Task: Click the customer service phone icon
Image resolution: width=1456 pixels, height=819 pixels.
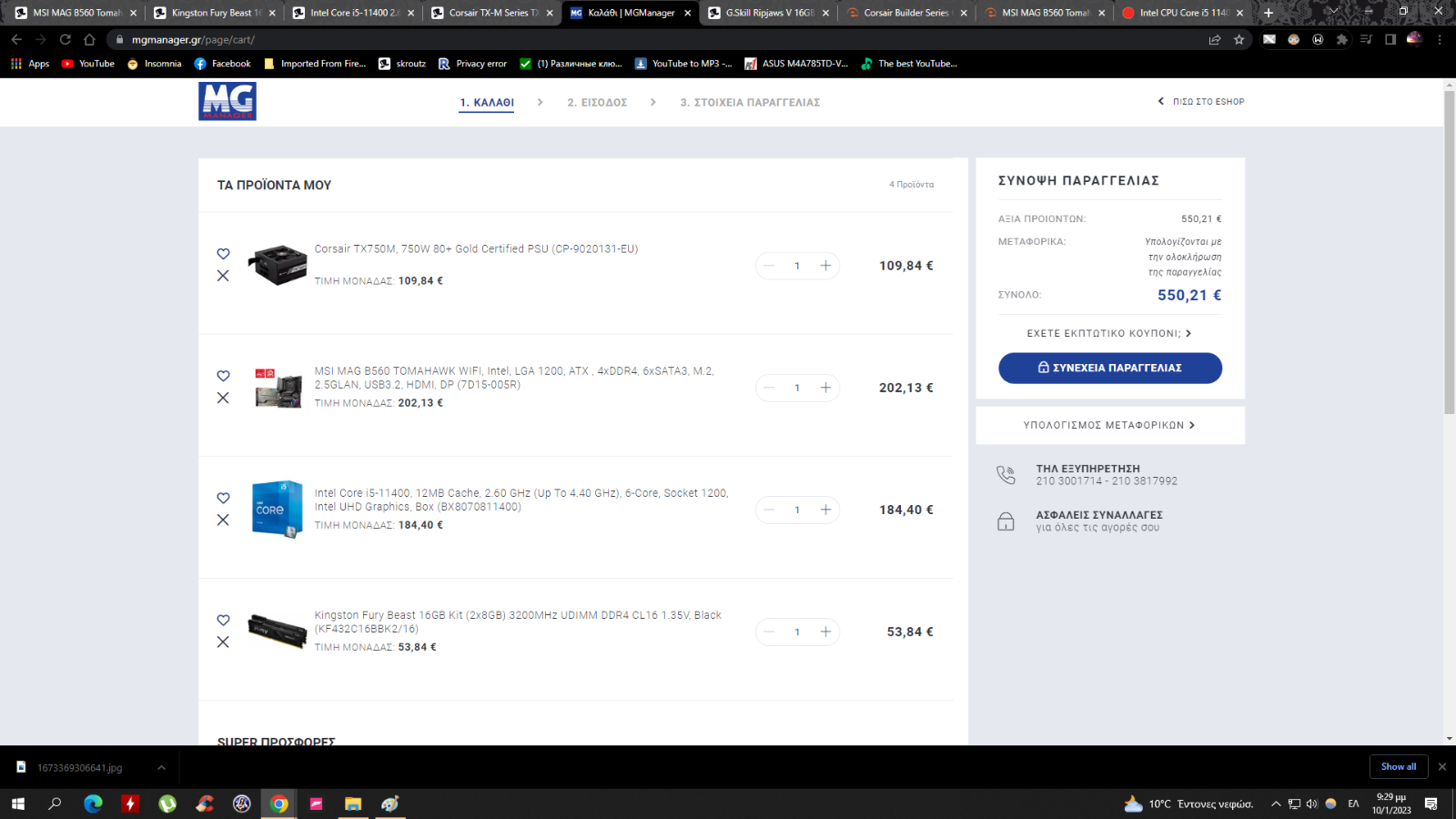Action: 1006,474
